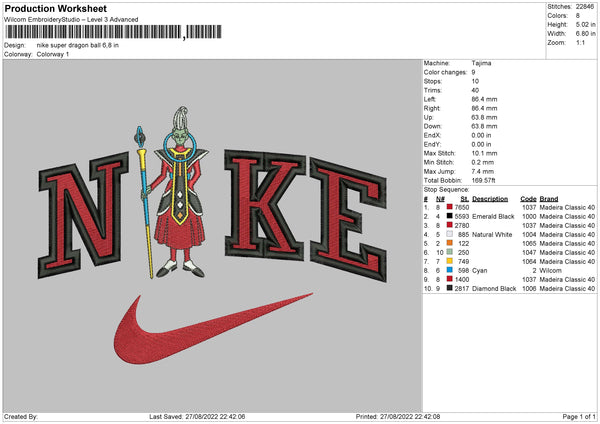Viewport: 600px width, 424px height.
Task: Click the 'Code' column header
Action: coord(528,199)
